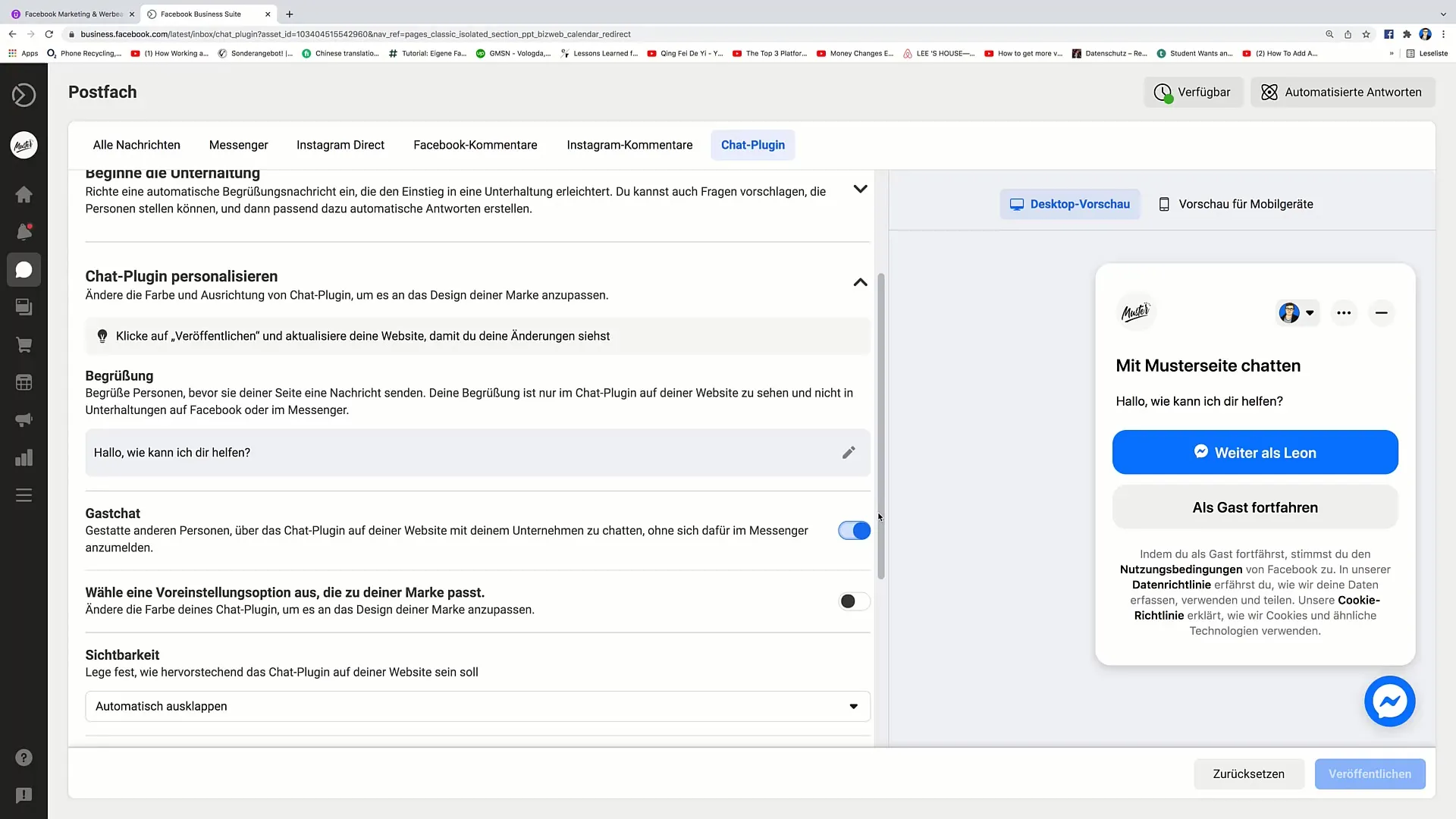
Task: Click Als Gast fortfahren button
Action: (1255, 507)
